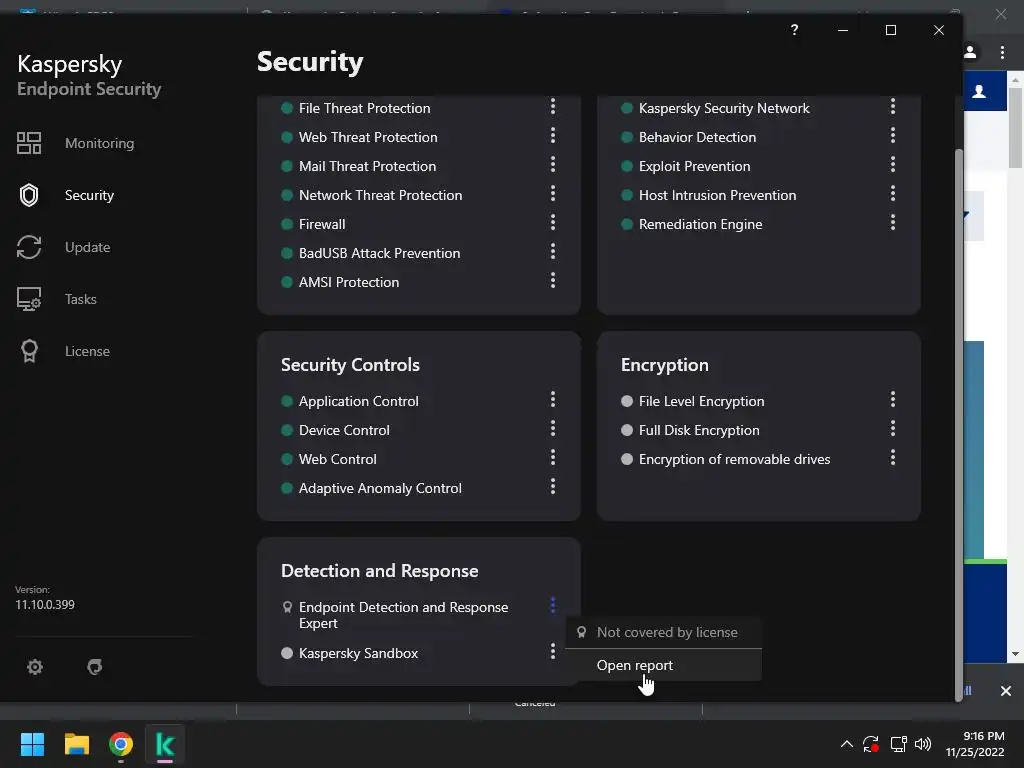Open Mail Threat Protection three-dot menu
1024x768 pixels.
click(x=552, y=164)
